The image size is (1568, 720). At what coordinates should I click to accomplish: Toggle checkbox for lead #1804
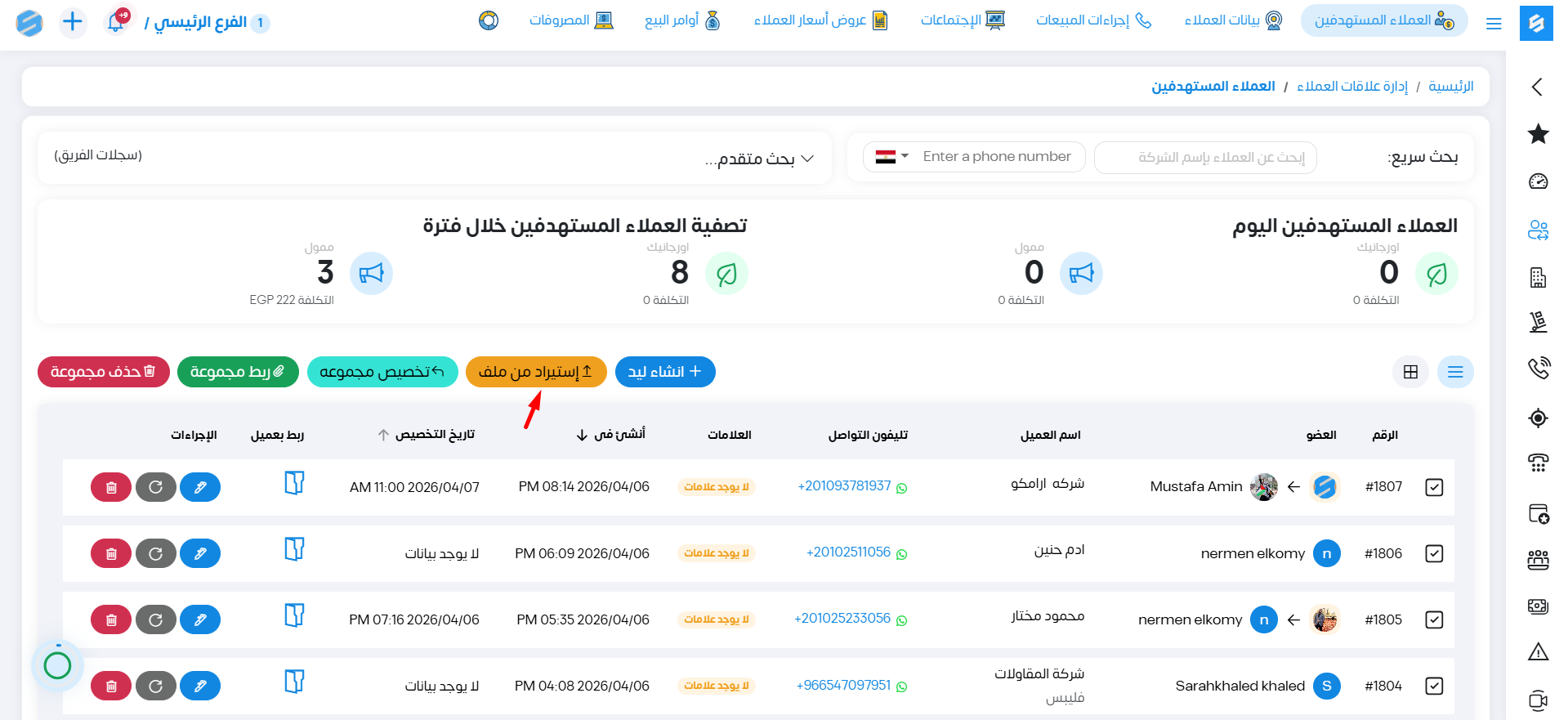[x=1434, y=686]
